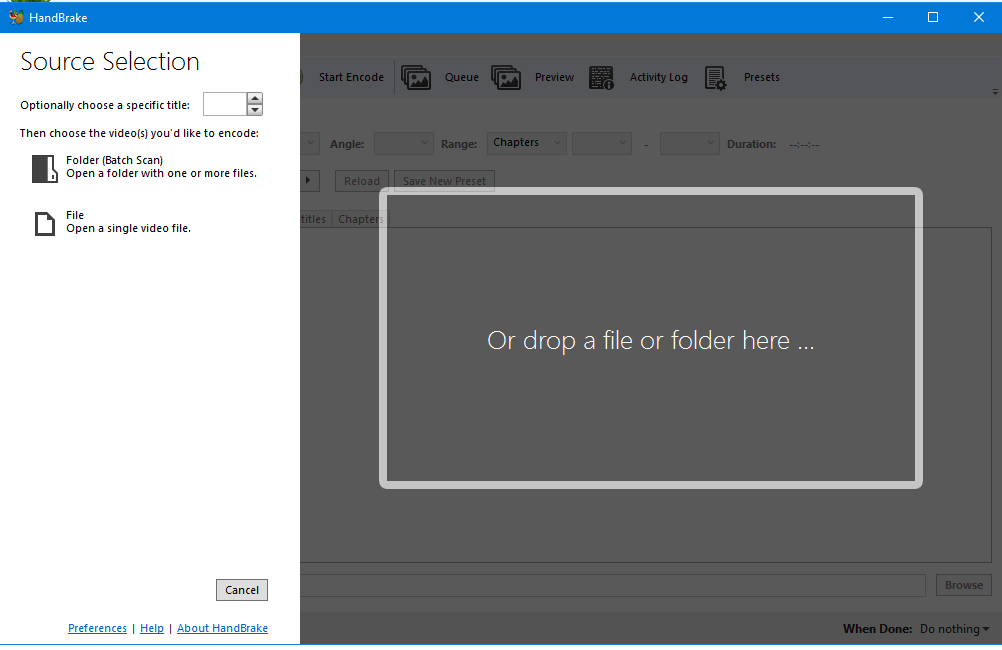Change the When Done action dropdown
1002x650 pixels.
click(x=952, y=628)
